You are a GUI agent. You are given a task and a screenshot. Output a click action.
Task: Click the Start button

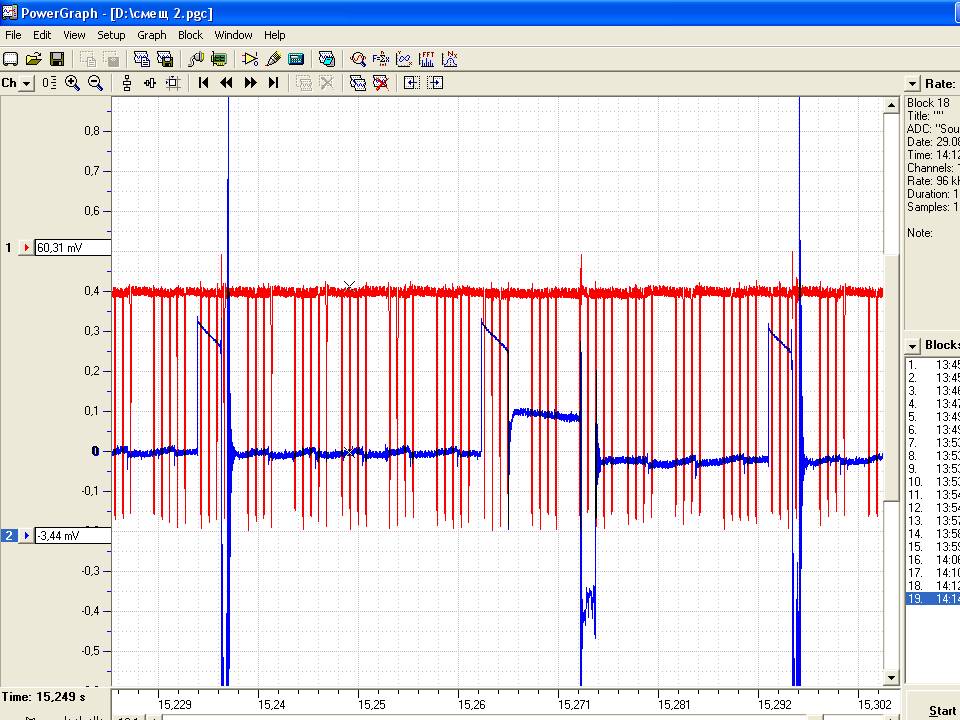point(942,710)
